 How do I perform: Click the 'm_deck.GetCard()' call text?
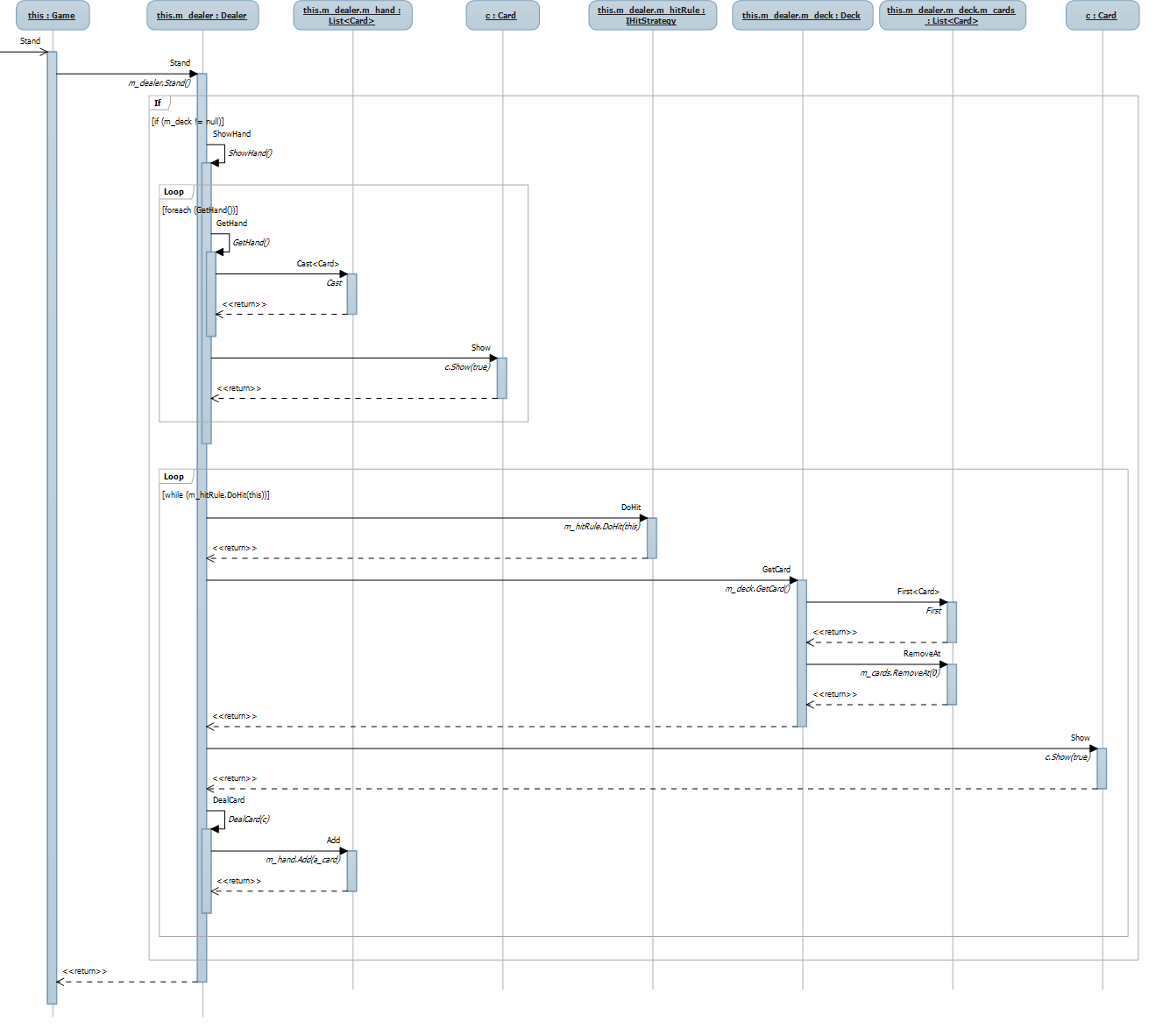click(x=758, y=589)
